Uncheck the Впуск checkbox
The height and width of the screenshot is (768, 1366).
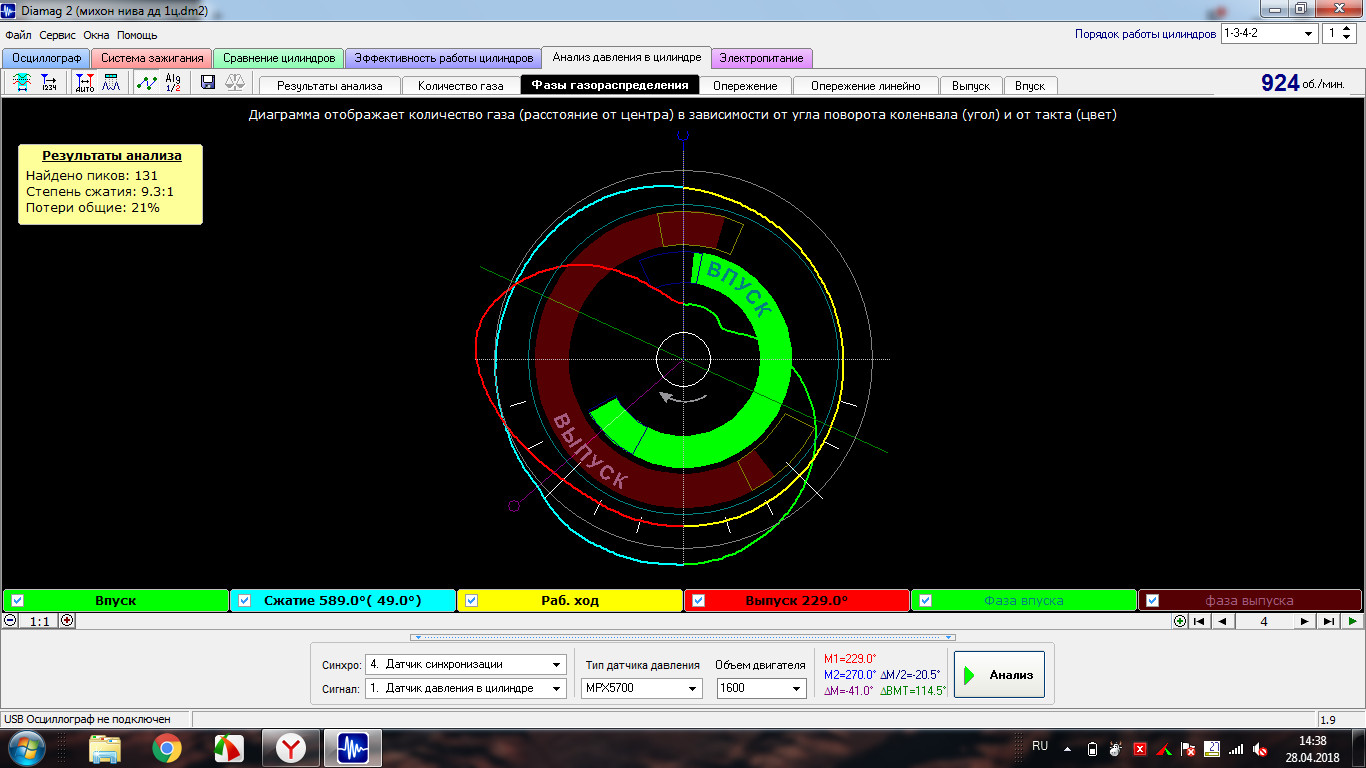click(17, 601)
